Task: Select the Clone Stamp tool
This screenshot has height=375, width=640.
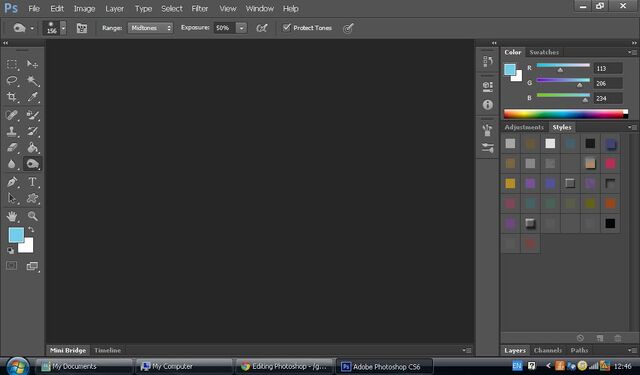Action: click(12, 131)
